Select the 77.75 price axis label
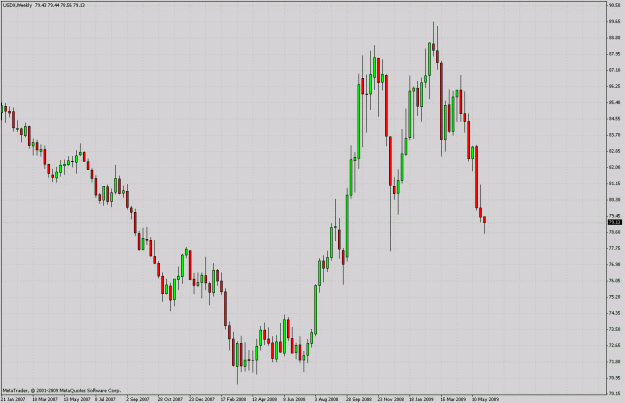Screen dimensions: 625x403 (x=614, y=248)
